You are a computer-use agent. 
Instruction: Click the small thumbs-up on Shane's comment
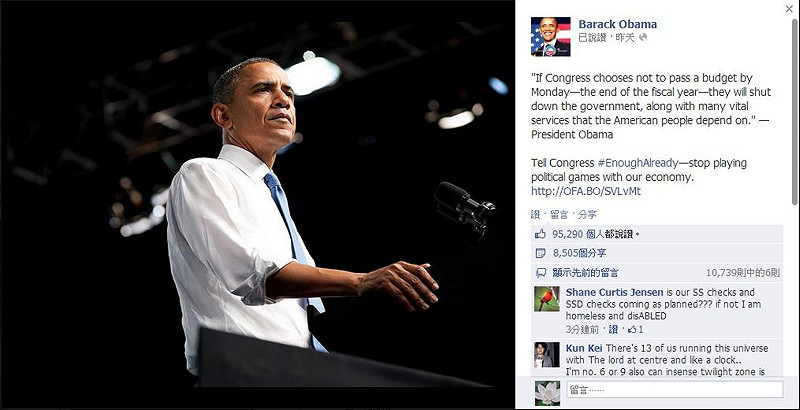(632, 329)
